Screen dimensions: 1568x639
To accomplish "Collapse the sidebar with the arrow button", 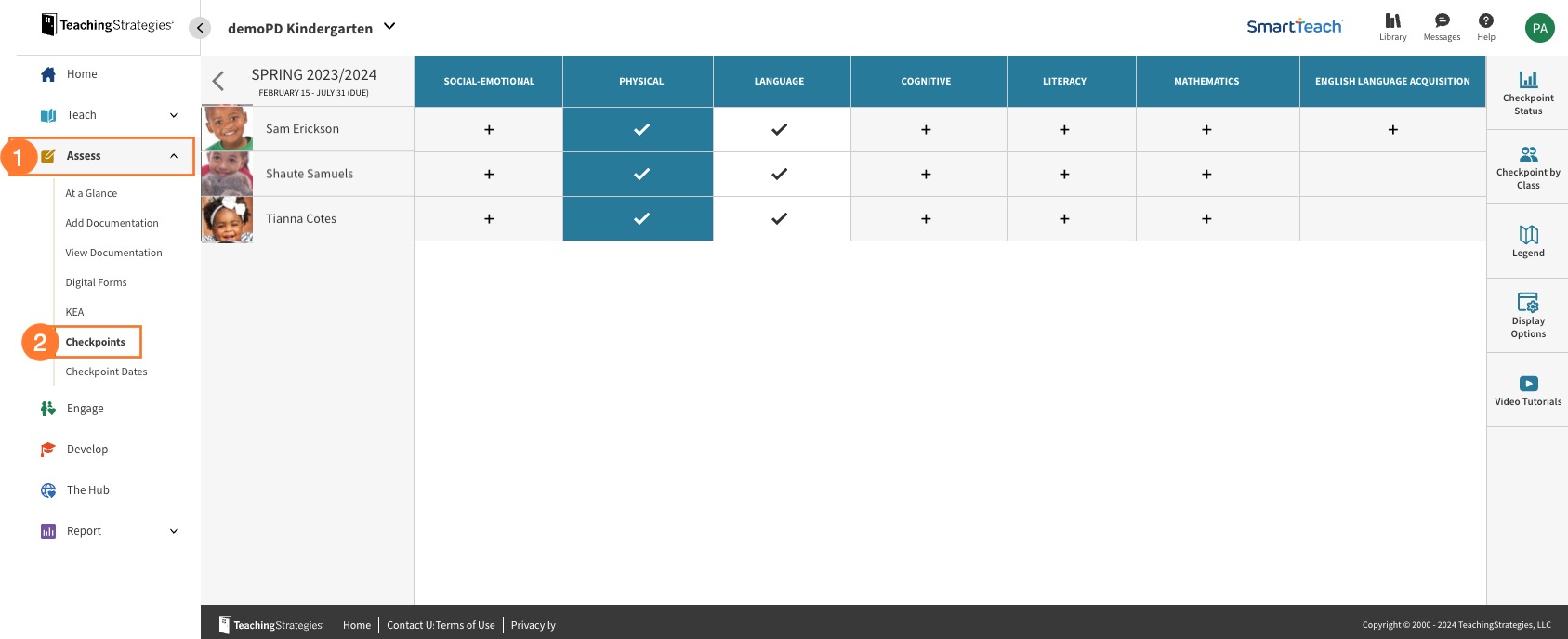I will [200, 28].
